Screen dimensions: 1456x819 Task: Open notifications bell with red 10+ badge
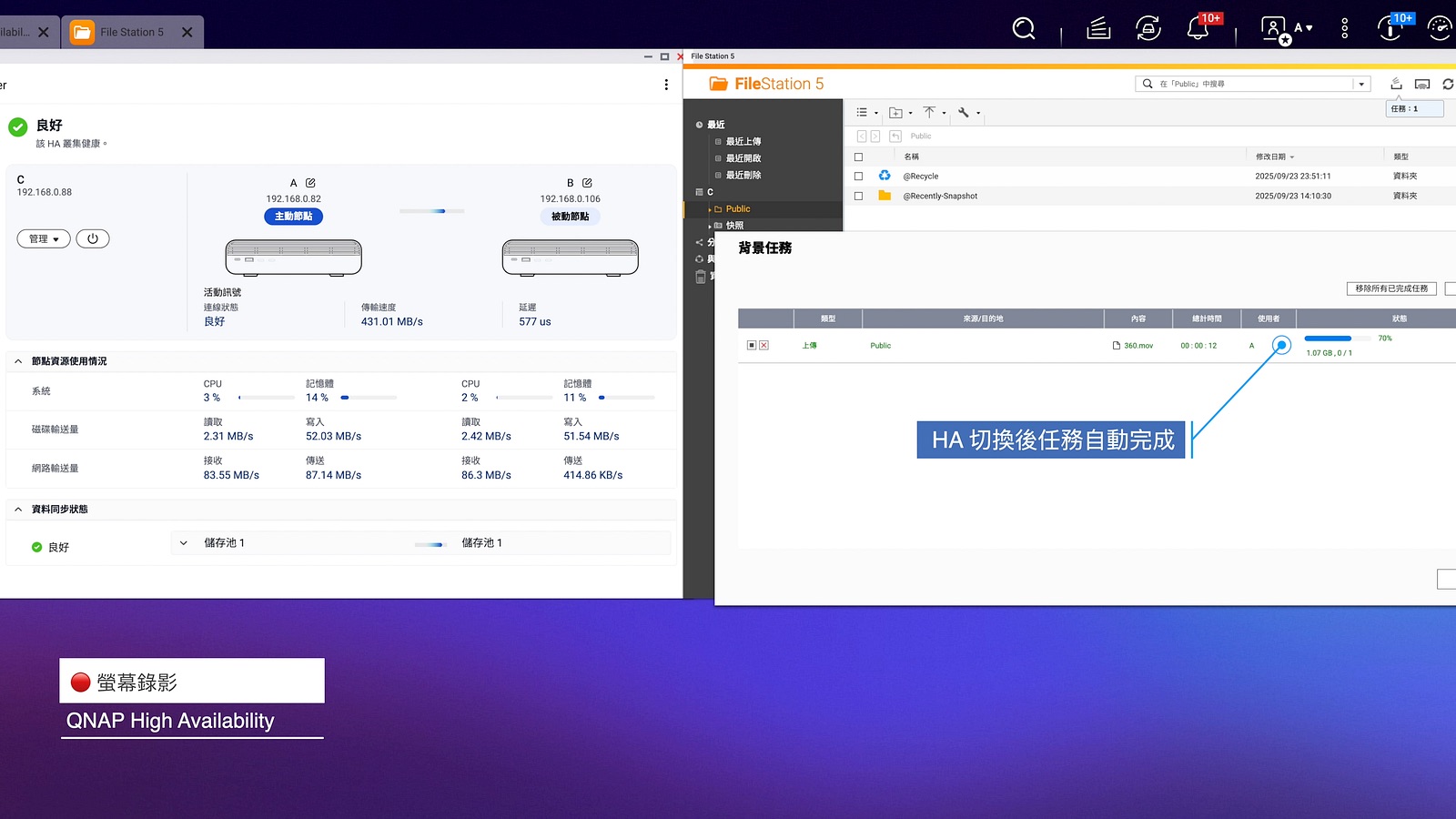(x=1198, y=29)
